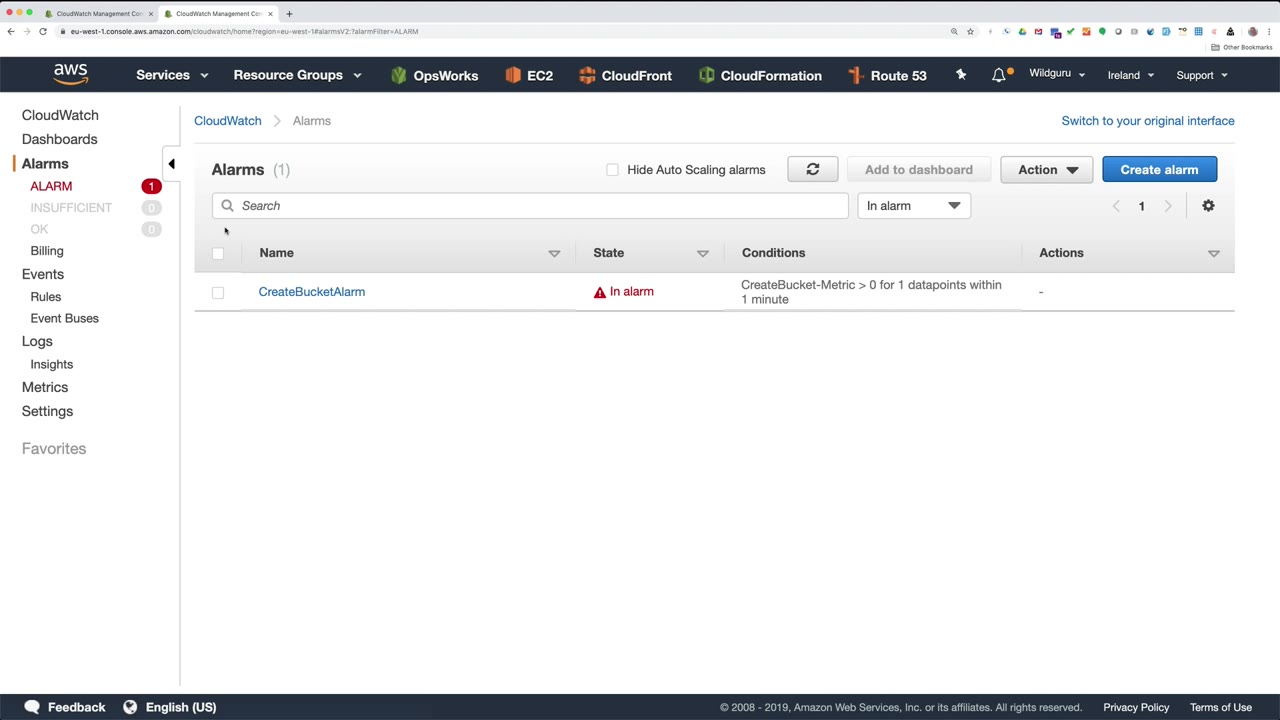Open the OpsWorks shortcut

(434, 75)
